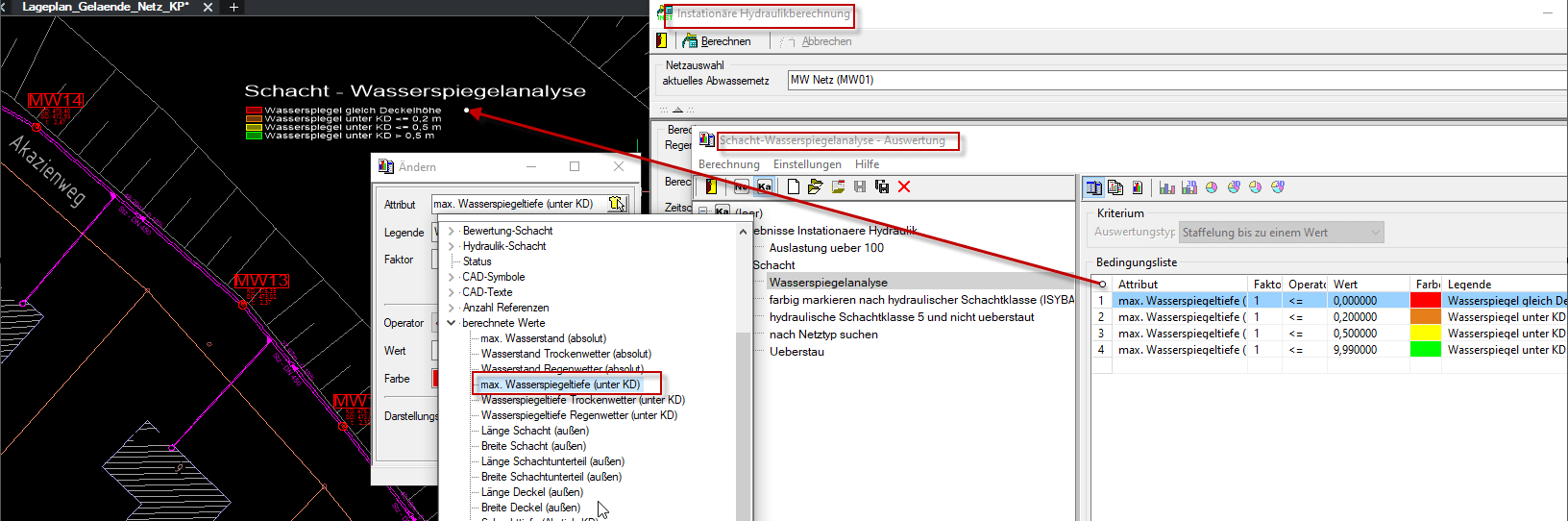Open the Auswertungstyp dropdown
The image size is (1568, 521).
[1376, 233]
